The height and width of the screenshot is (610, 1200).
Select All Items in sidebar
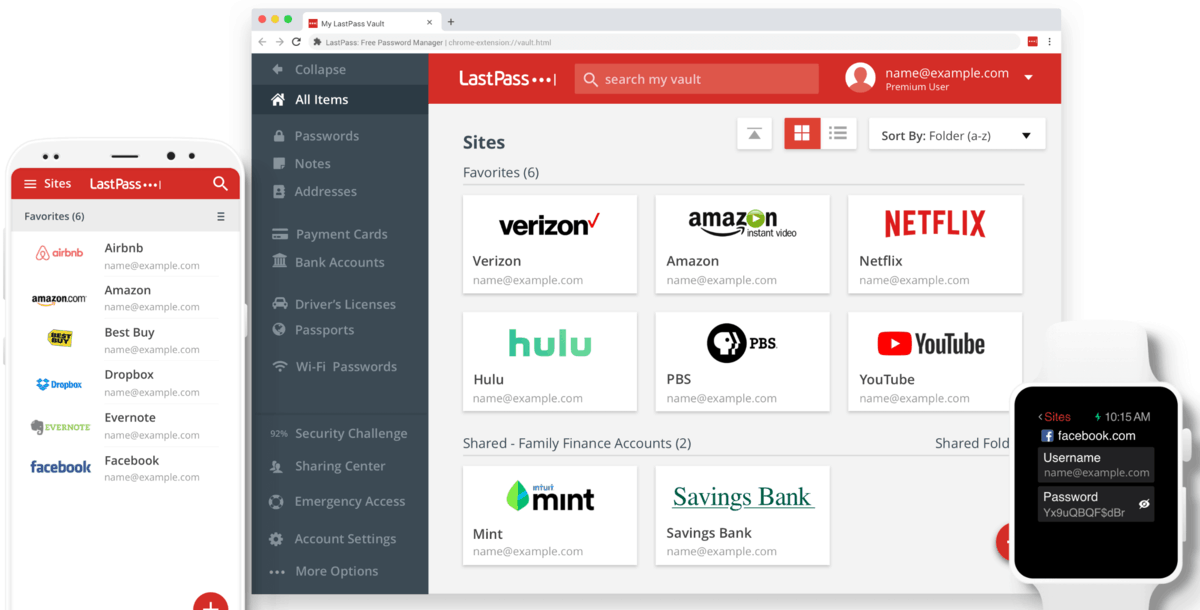(340, 99)
